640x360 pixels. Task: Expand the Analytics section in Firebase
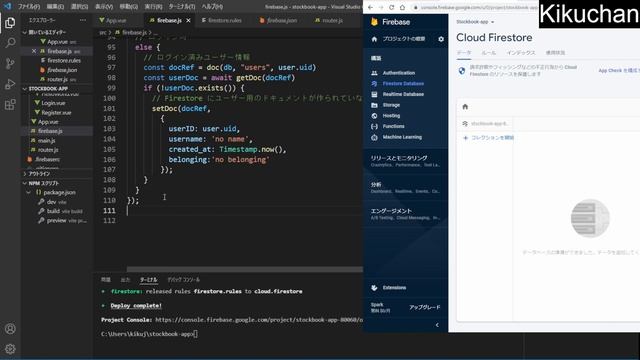[405, 187]
